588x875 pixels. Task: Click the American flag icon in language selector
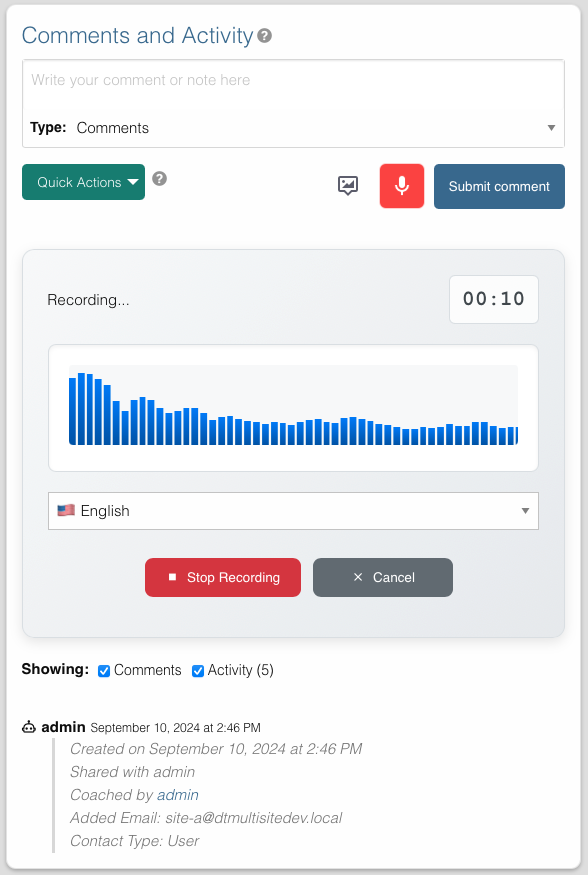coord(66,510)
